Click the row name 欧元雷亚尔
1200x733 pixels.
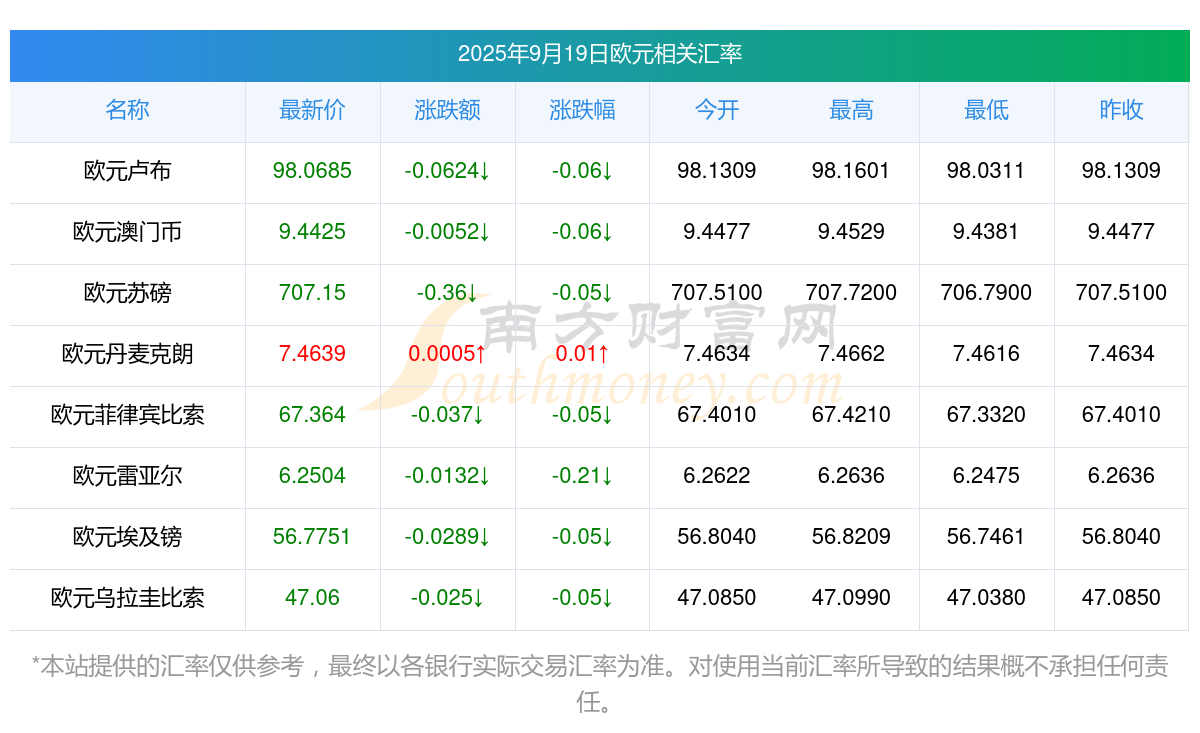(128, 476)
